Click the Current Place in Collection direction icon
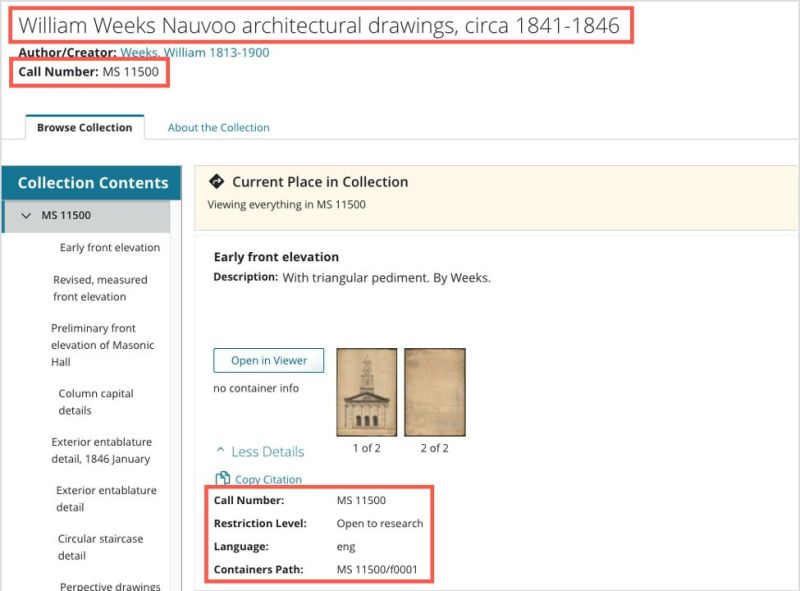Image resolution: width=800 pixels, height=591 pixels. 215,182
